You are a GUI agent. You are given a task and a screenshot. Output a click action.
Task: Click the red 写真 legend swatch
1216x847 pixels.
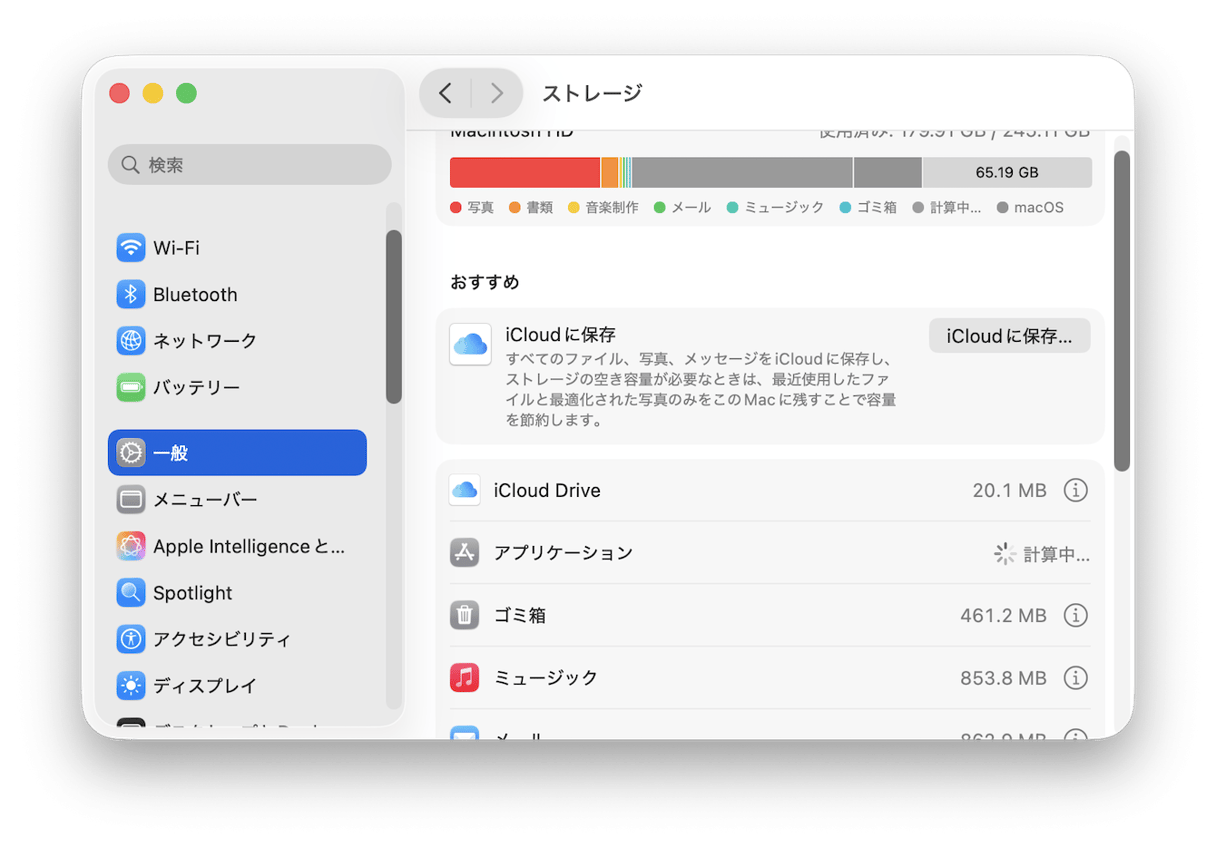pyautogui.click(x=452, y=207)
